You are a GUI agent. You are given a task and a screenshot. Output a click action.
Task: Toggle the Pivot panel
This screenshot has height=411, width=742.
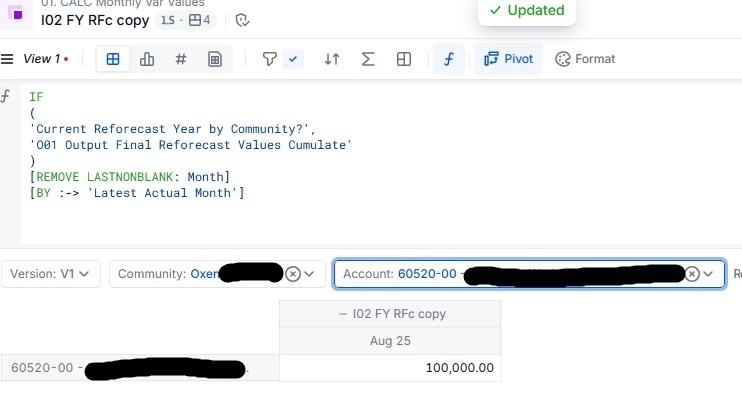pos(508,59)
